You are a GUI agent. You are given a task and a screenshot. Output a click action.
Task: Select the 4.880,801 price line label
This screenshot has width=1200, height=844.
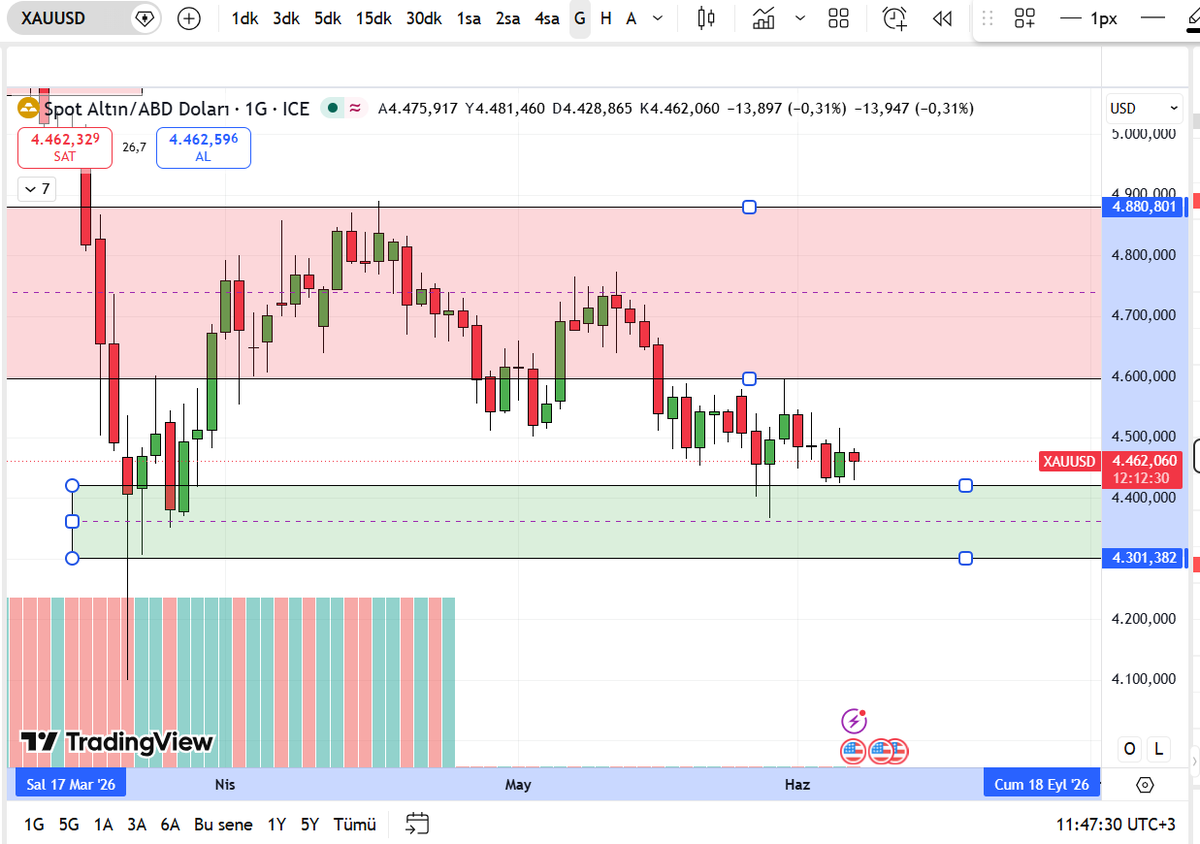[1143, 207]
